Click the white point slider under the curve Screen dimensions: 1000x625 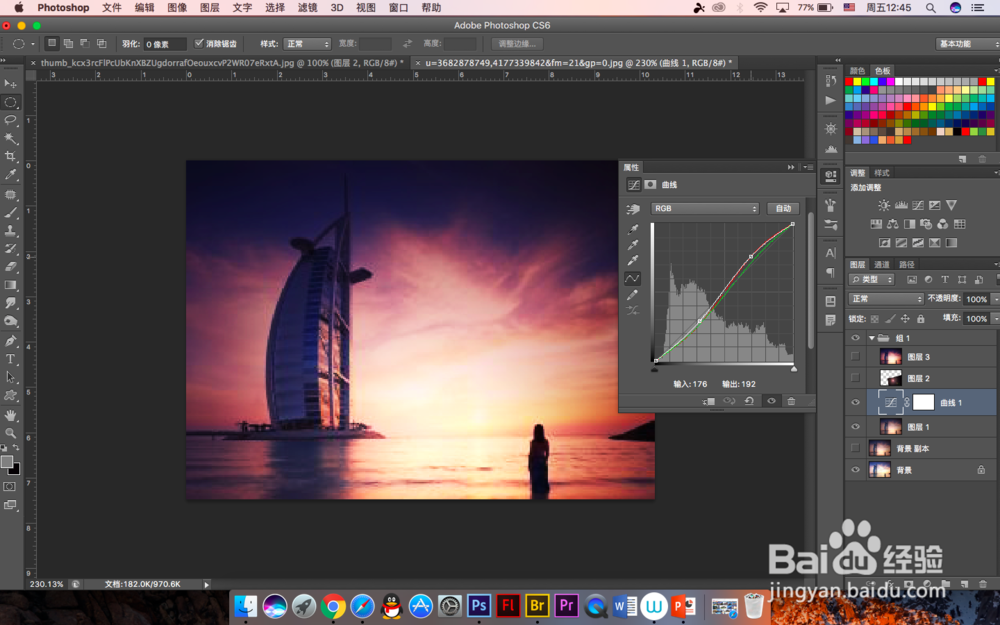pyautogui.click(x=794, y=369)
